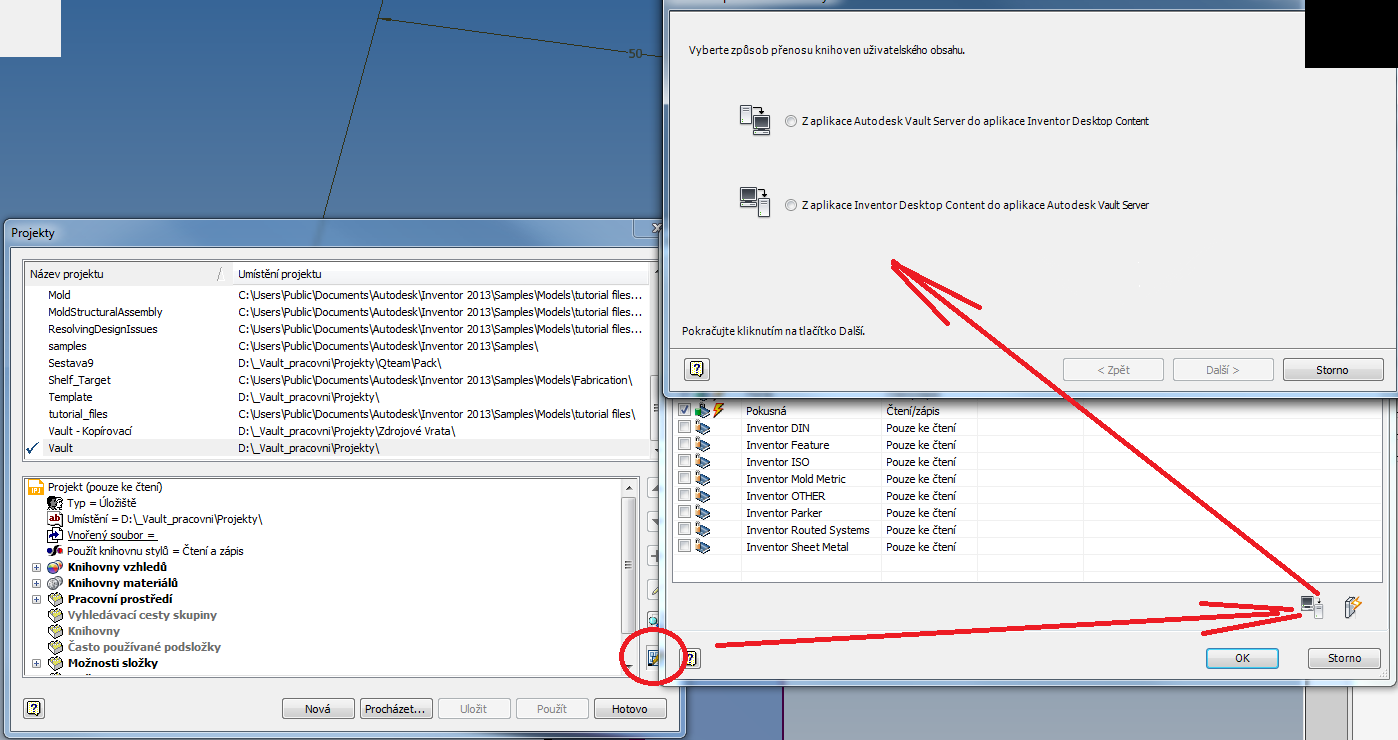Select the Sestava9 project row
Screen dimensions: 1398x740
click(70, 363)
